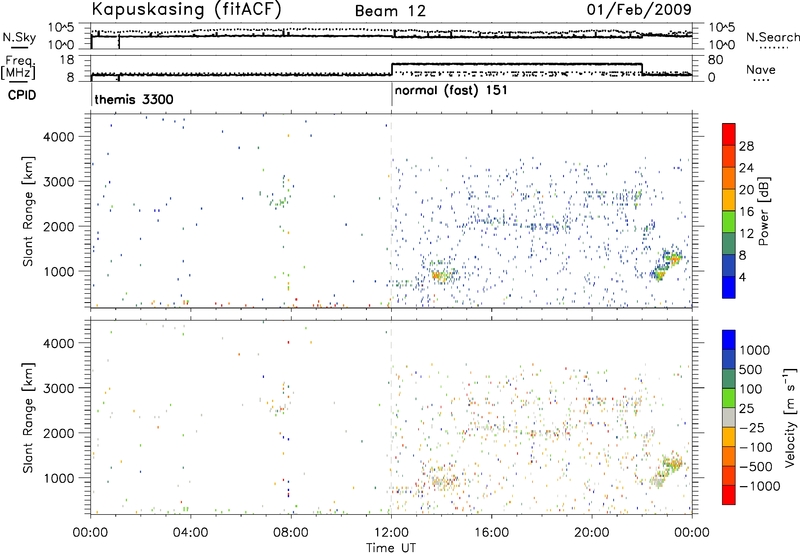Click the 'Kapuskasing (fitACF)' title text
Viewport: 800px width, 554px height.
[x=186, y=9]
